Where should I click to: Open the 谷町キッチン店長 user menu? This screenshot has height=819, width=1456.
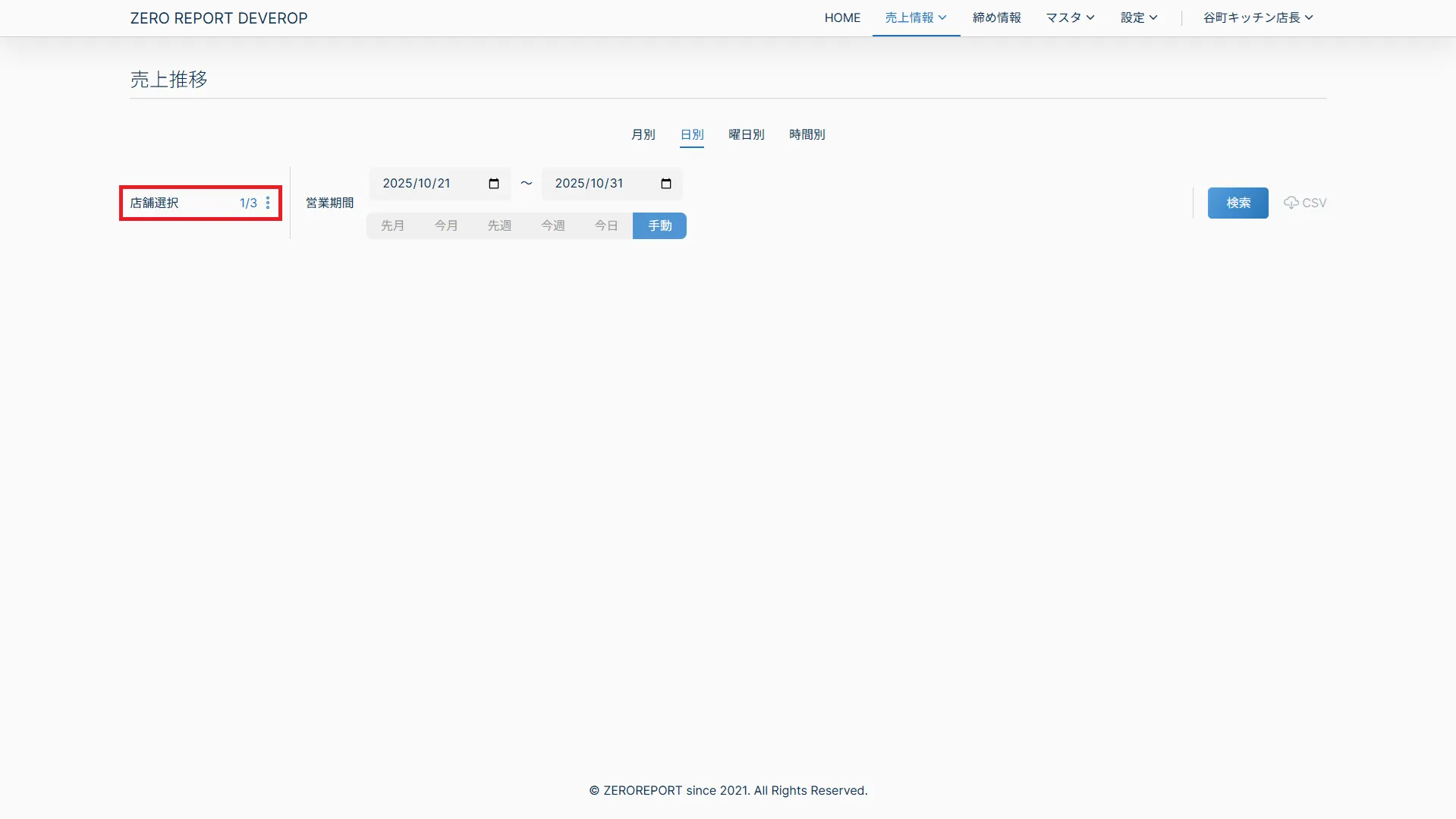(x=1258, y=17)
